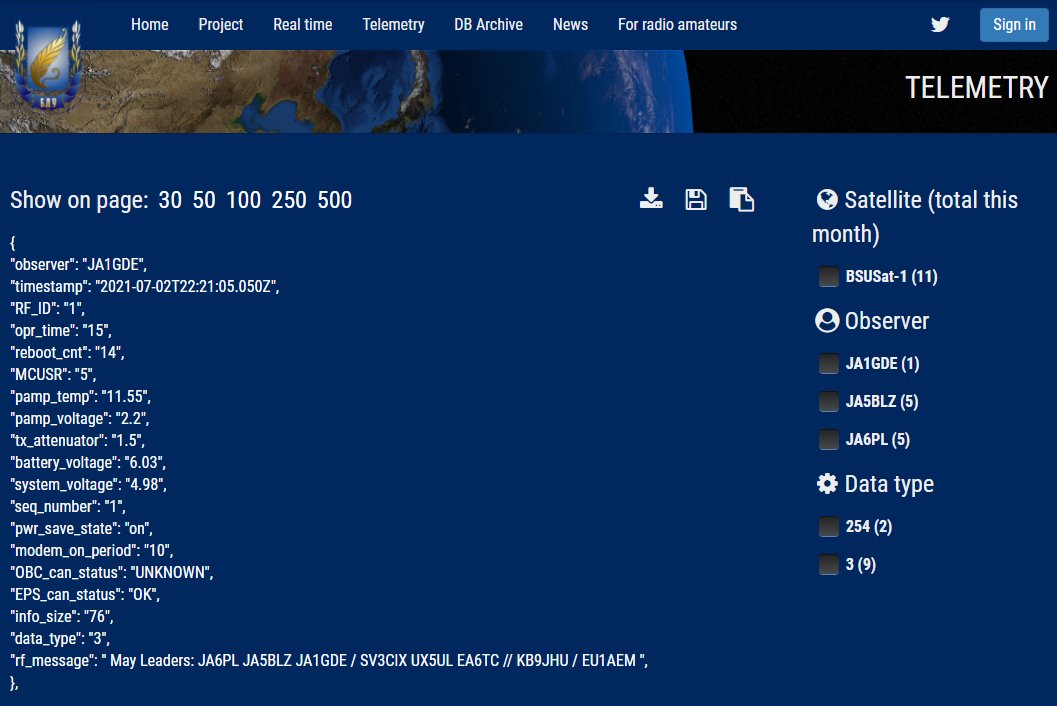Viewport: 1057px width, 706px height.
Task: Show 50 entries on page
Action: [204, 200]
